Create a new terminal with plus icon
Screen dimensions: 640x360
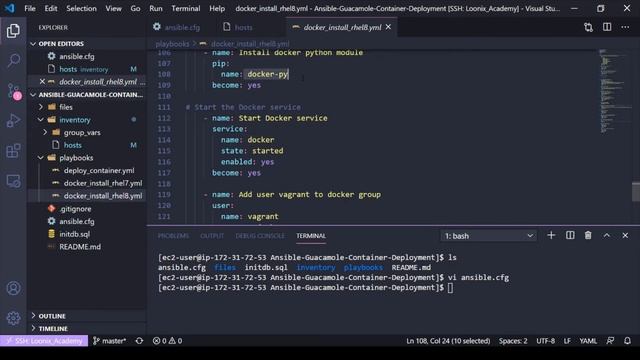551,236
